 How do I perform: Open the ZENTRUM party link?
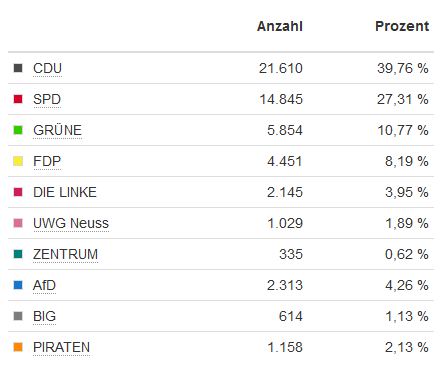pyautogui.click(x=65, y=255)
